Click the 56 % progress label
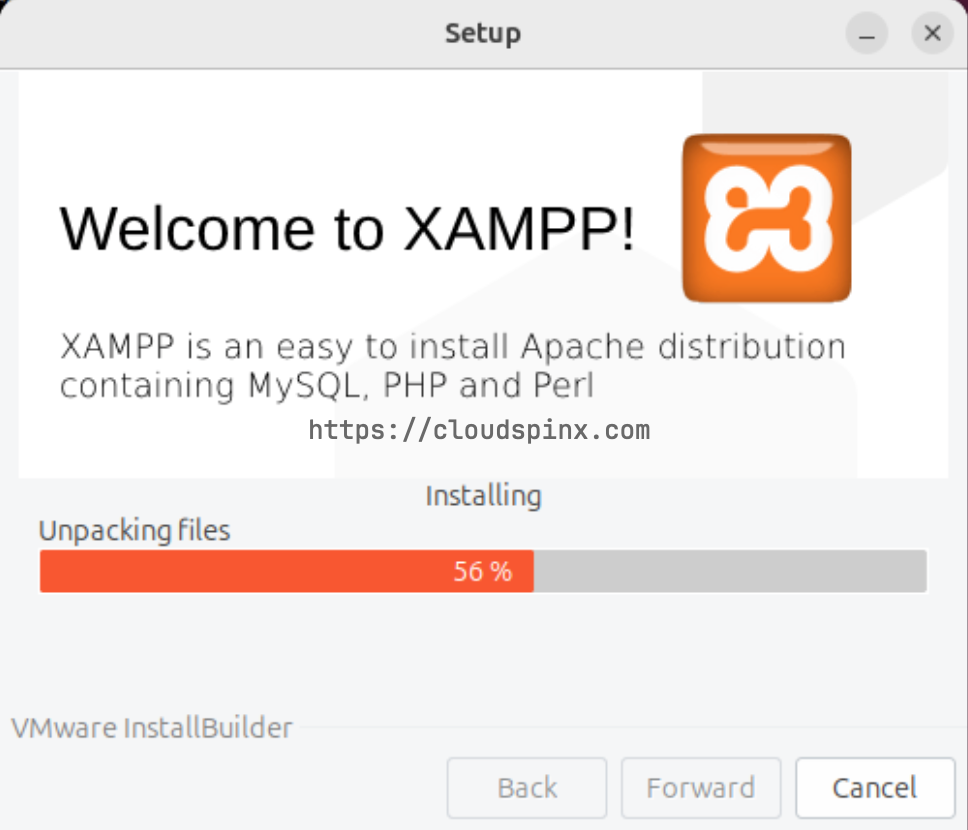Viewport: 968px width, 830px height. 483,571
